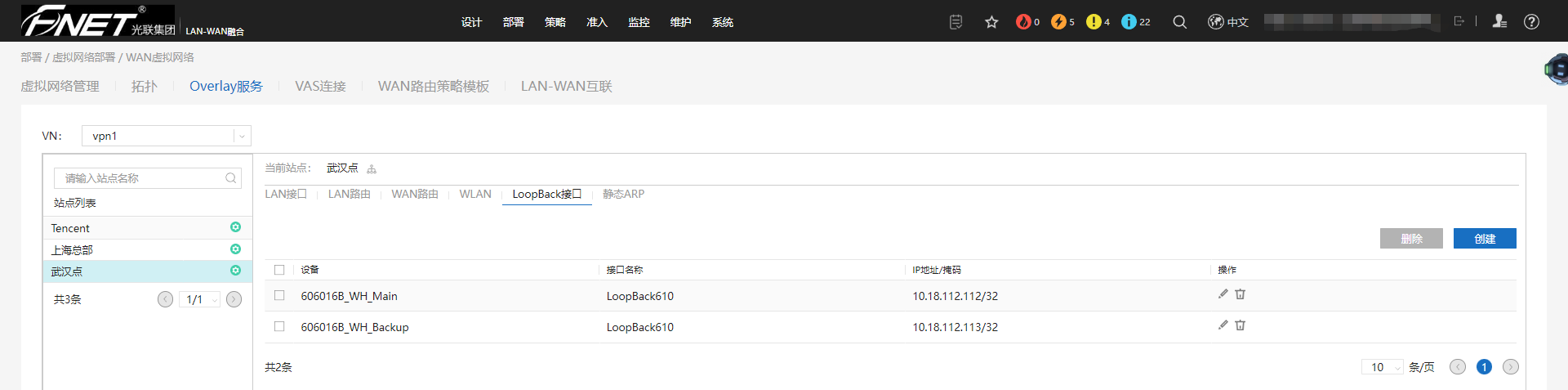Click the blue 创建 button

point(1485,239)
